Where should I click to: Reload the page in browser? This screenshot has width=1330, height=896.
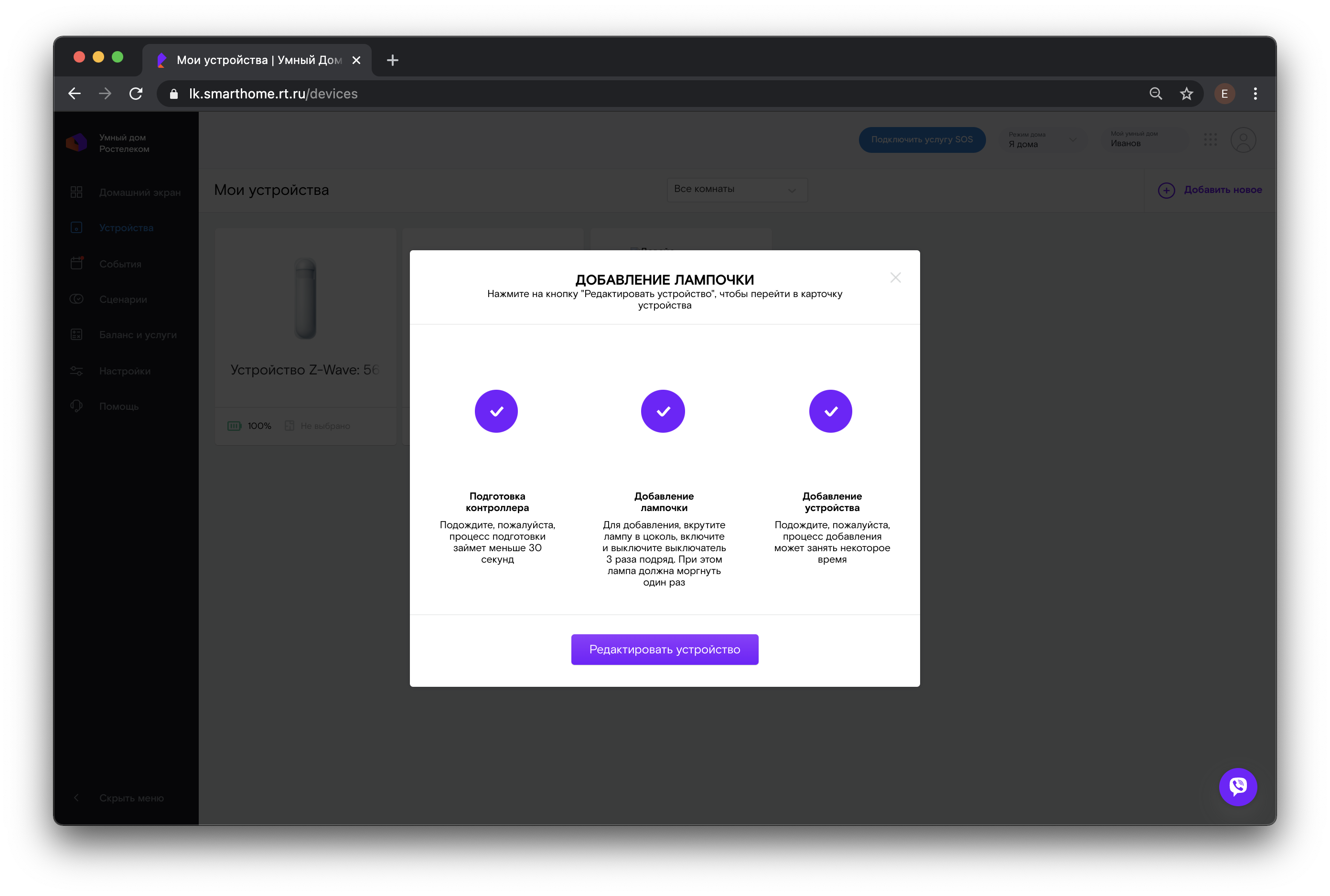[136, 94]
